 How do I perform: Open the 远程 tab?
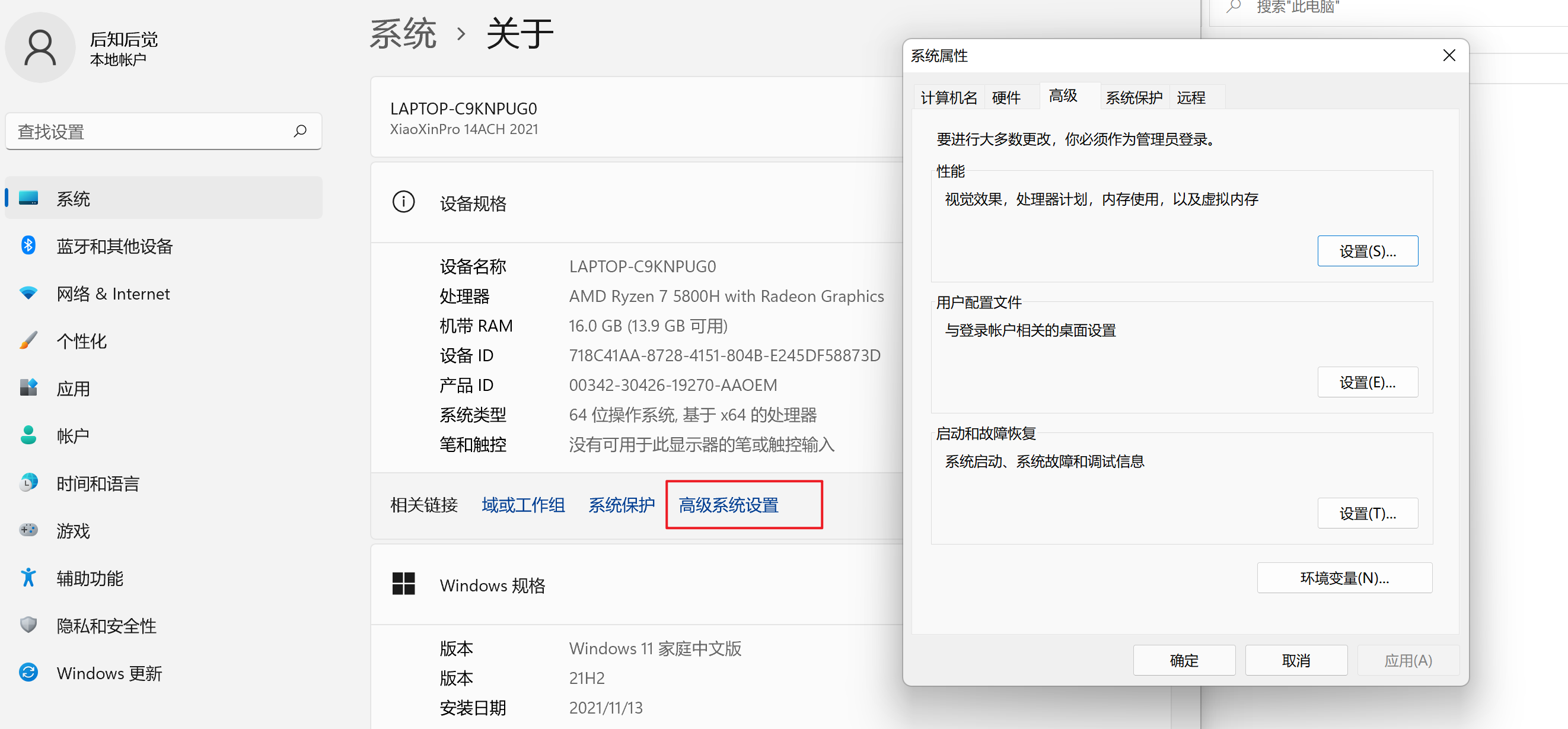(x=1191, y=97)
